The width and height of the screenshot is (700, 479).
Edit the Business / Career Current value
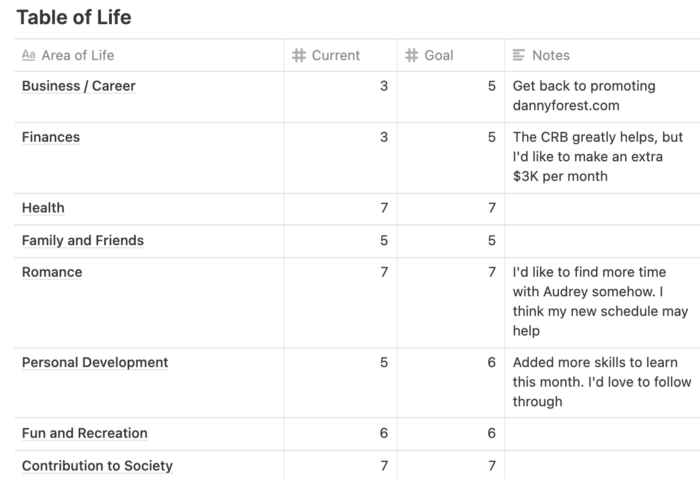340,97
